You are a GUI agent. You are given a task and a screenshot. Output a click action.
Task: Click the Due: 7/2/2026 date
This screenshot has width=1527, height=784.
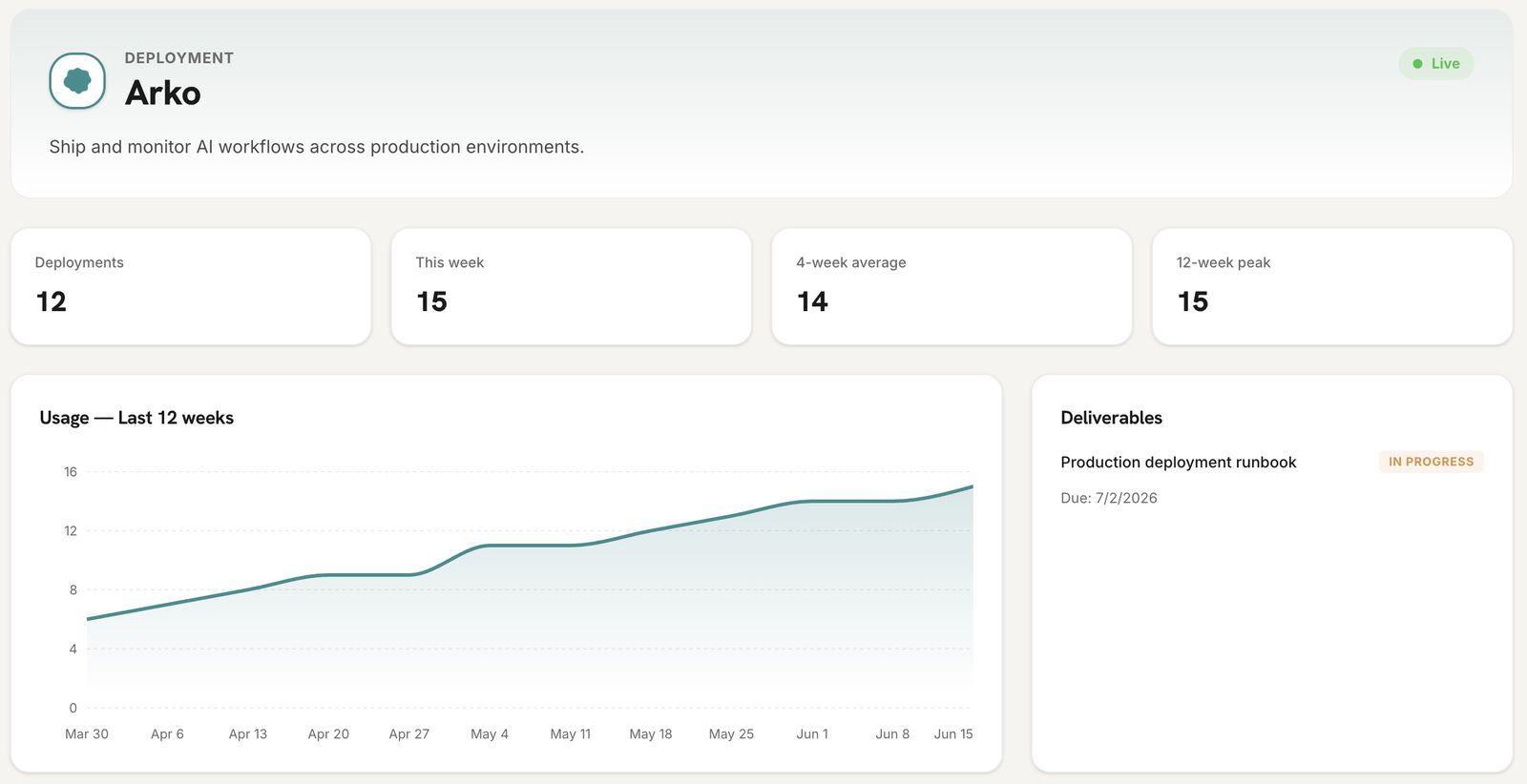[x=1109, y=498]
